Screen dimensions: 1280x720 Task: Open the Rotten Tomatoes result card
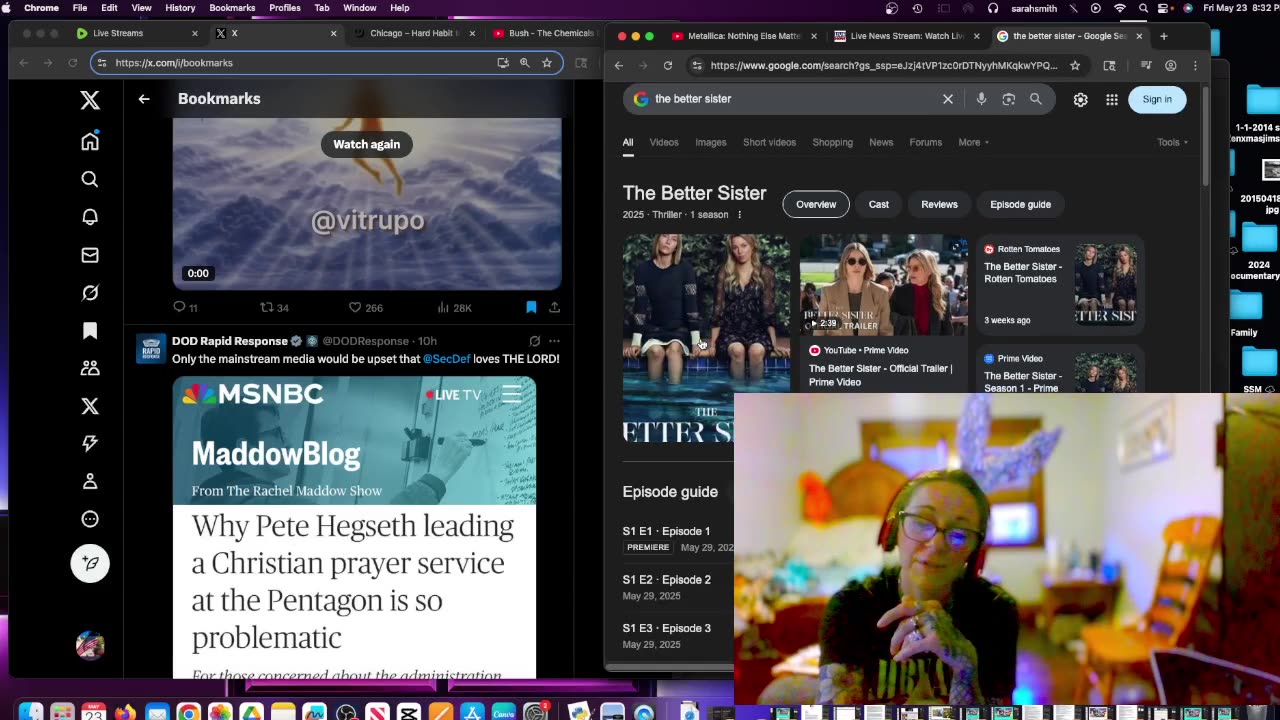tap(1059, 285)
